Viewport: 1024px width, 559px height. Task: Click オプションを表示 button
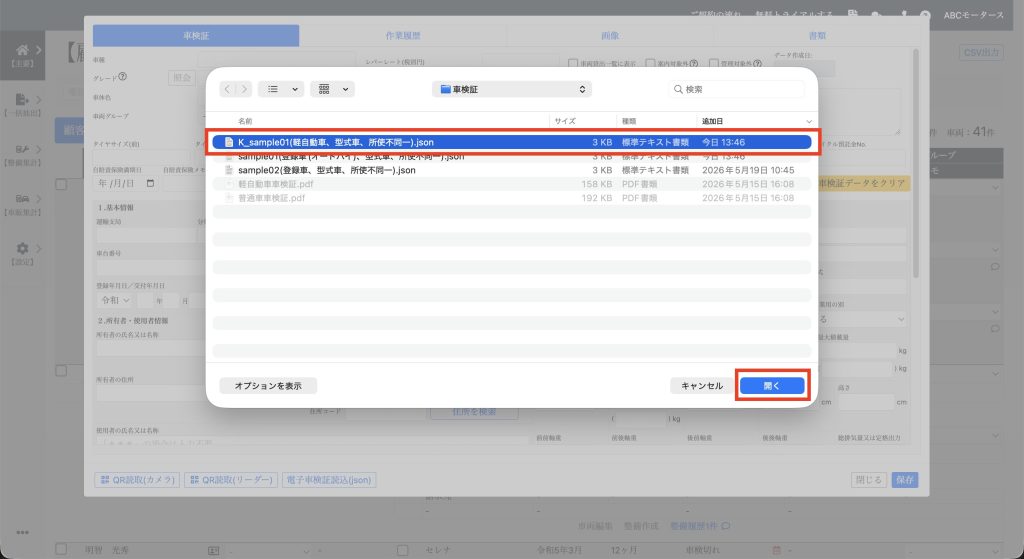[x=268, y=386]
